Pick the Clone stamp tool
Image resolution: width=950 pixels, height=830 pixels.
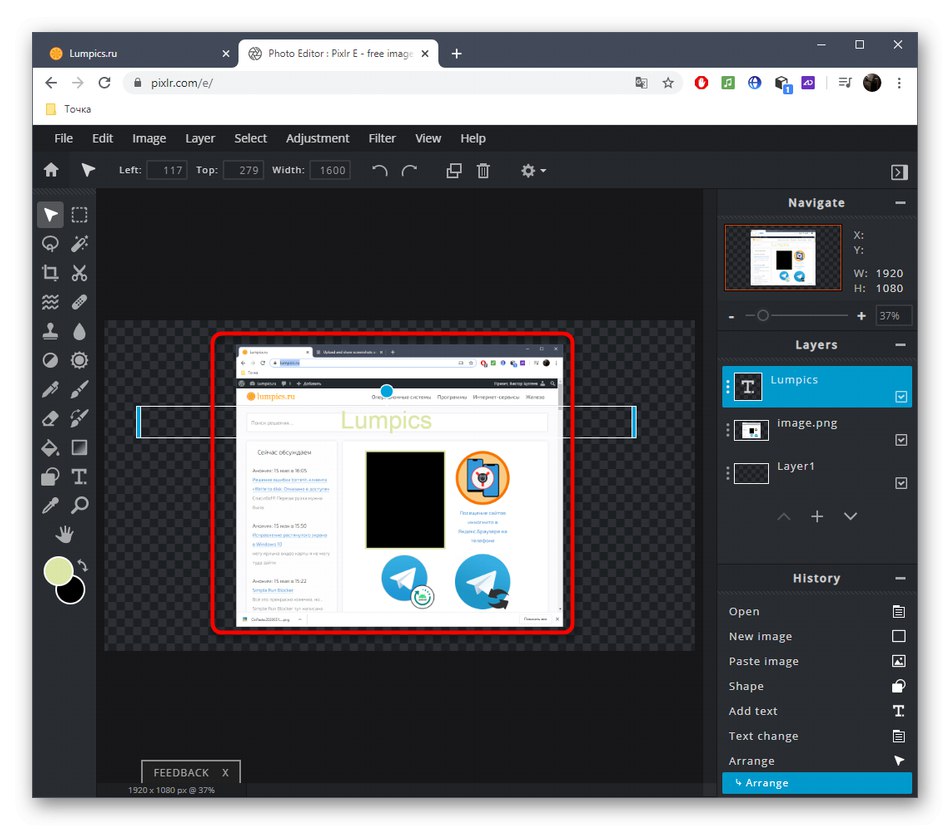(50, 331)
